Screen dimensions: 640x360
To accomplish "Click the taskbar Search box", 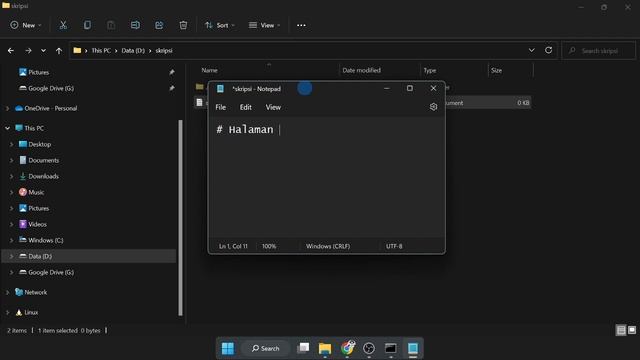I will [265, 348].
